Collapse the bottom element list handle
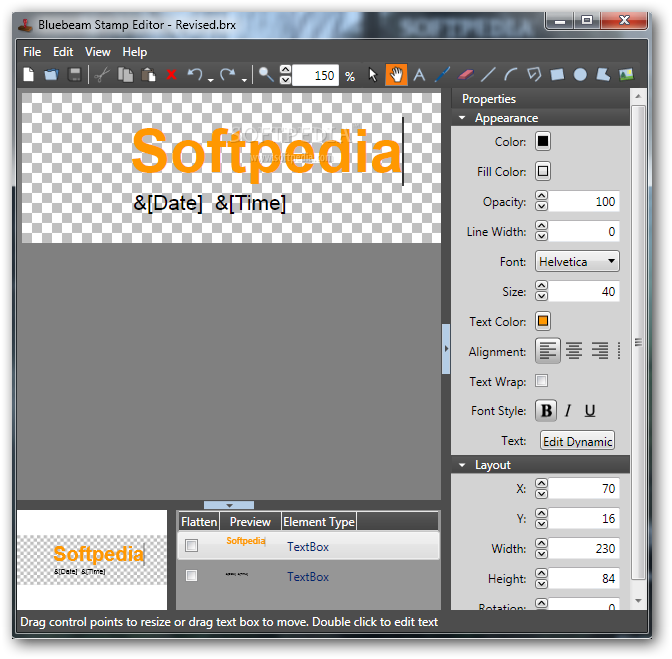 [229, 505]
